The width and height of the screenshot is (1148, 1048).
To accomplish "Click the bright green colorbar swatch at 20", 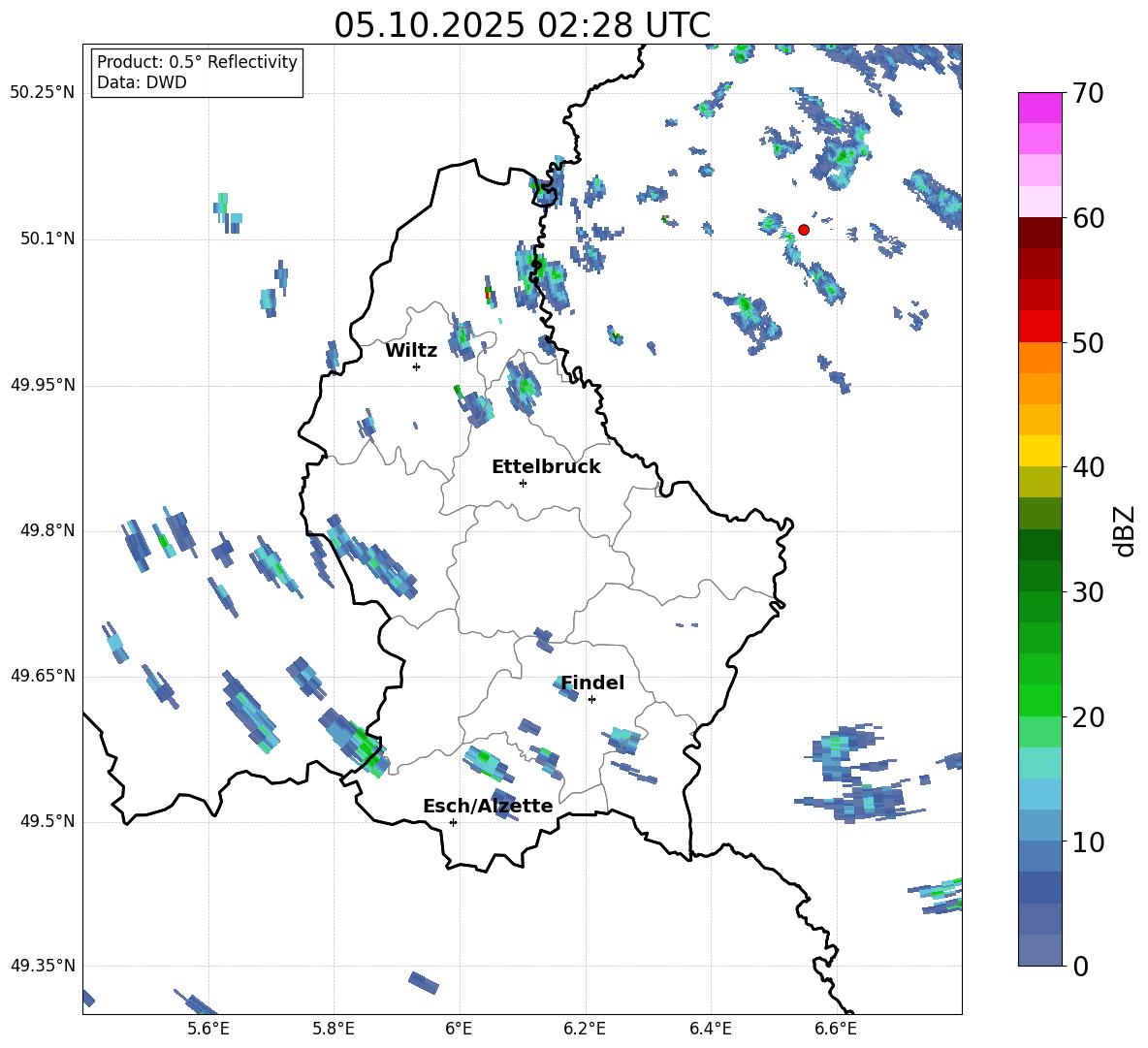I will (x=1039, y=700).
